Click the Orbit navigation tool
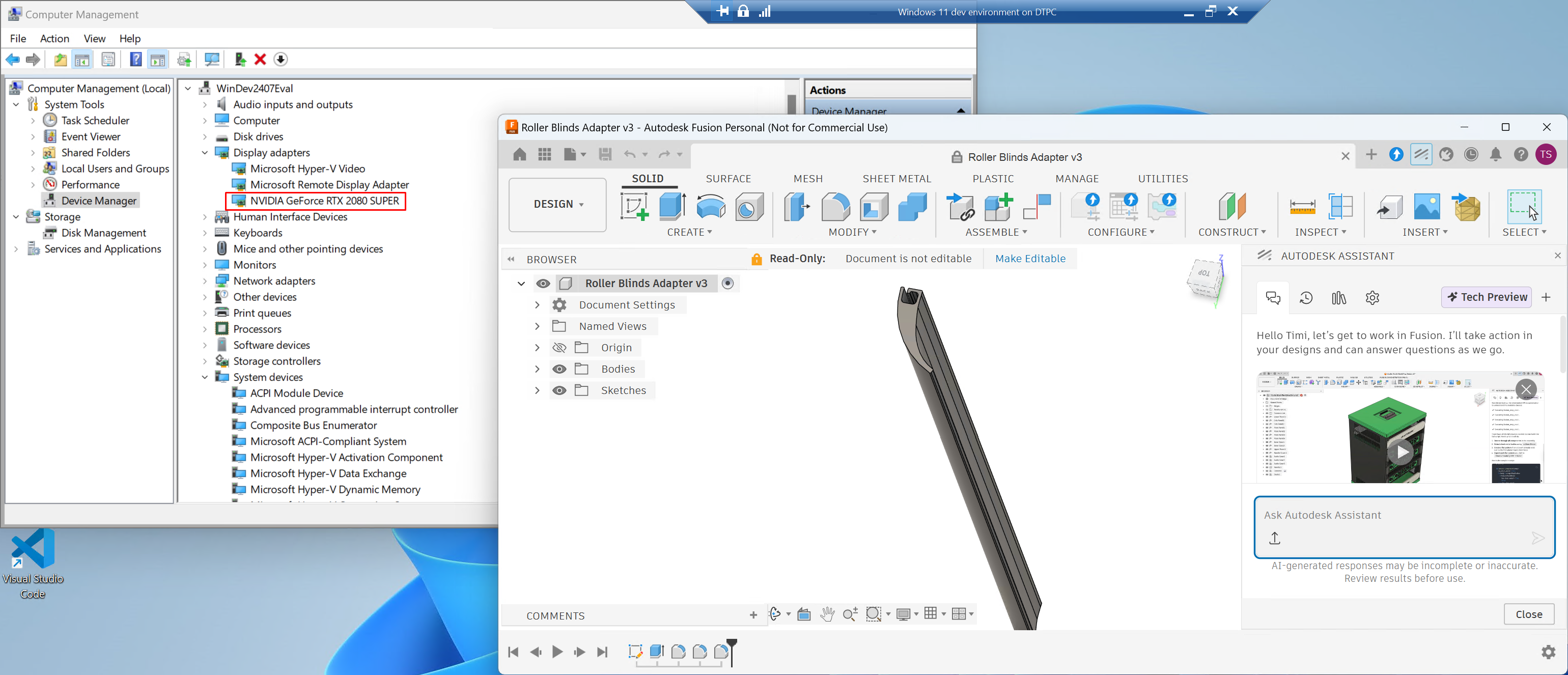The width and height of the screenshot is (1568, 675). pos(775,614)
